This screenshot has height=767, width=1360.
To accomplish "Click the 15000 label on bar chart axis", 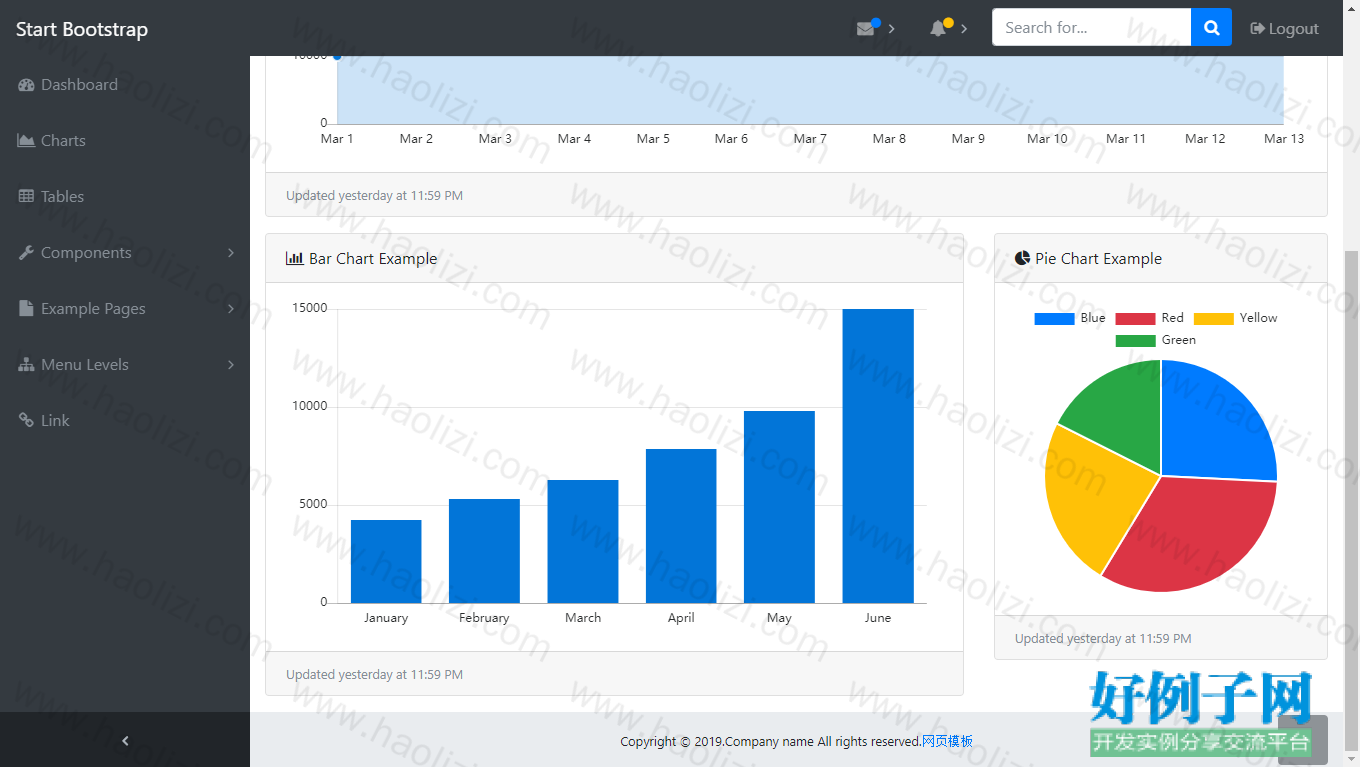I will 310,308.
